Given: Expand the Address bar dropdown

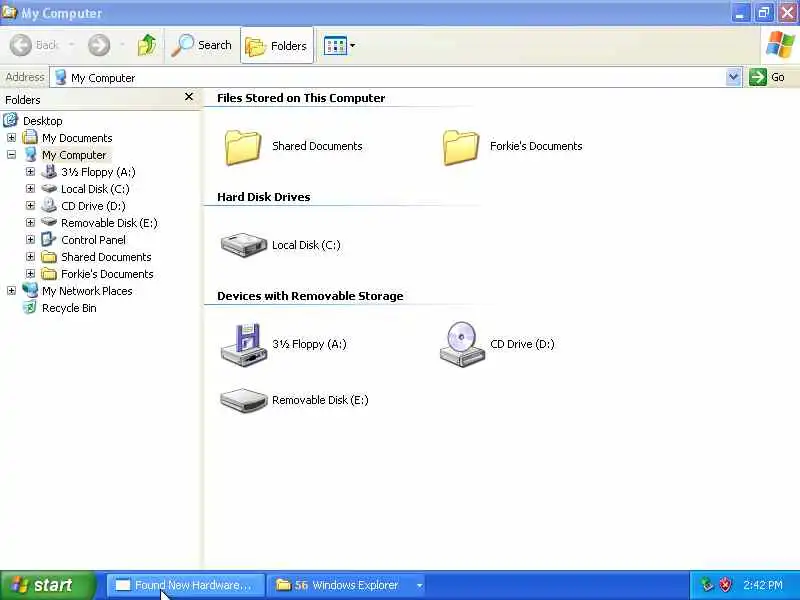Looking at the screenshot, I should click(733, 78).
